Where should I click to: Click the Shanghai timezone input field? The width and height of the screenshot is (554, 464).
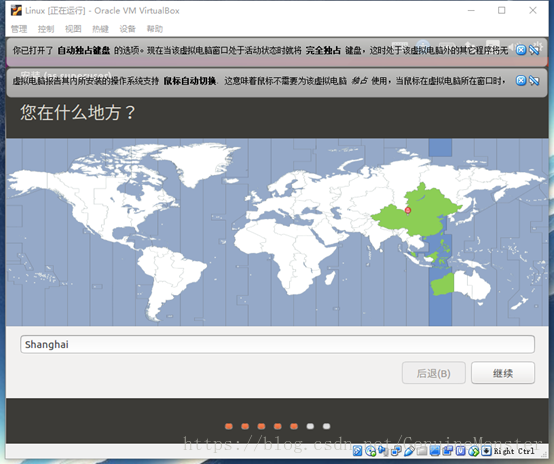pos(277,344)
